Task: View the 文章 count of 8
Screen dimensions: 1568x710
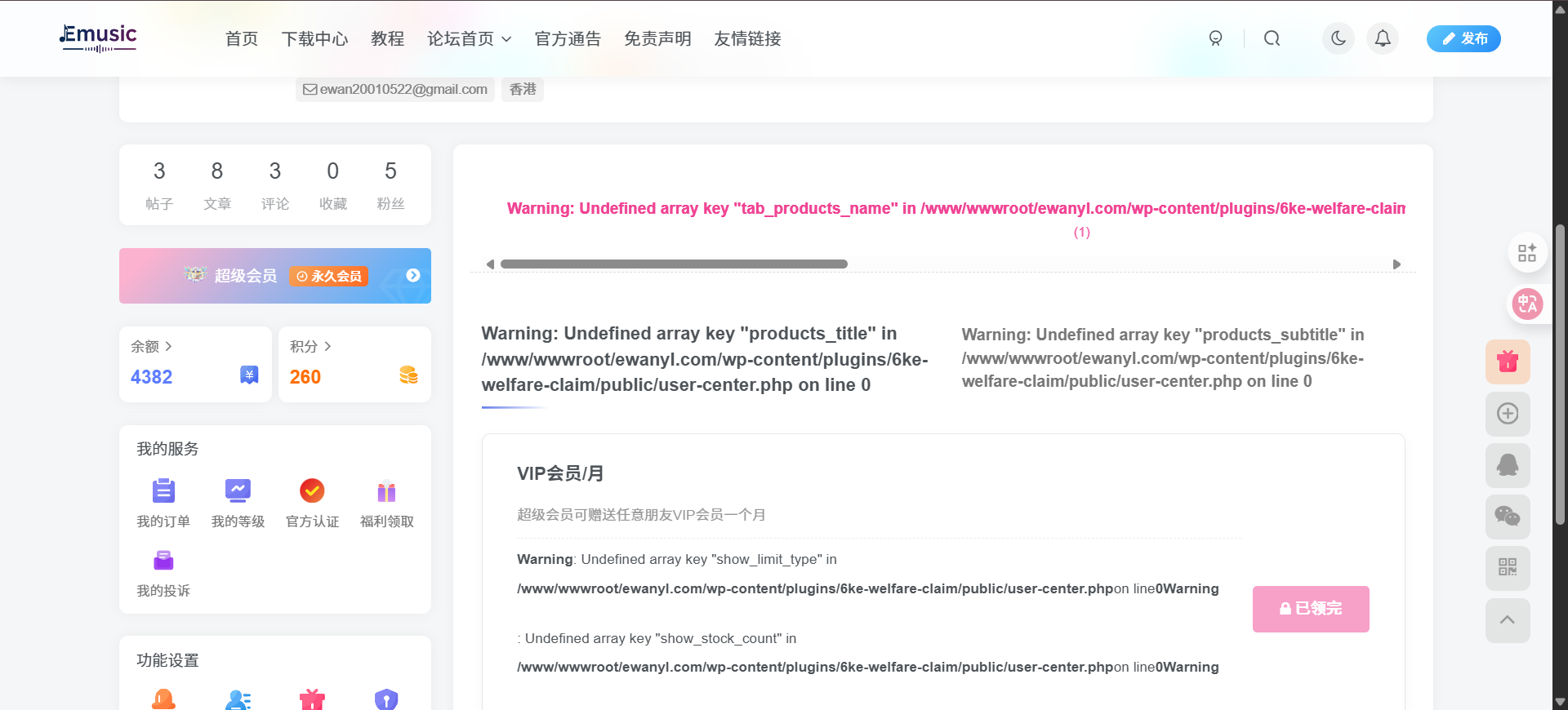Action: (x=217, y=185)
